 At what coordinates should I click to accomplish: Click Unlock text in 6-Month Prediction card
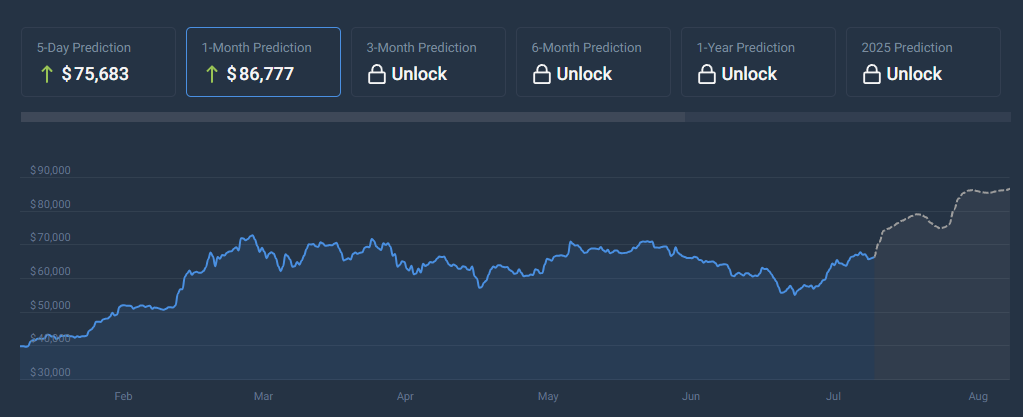pos(584,74)
